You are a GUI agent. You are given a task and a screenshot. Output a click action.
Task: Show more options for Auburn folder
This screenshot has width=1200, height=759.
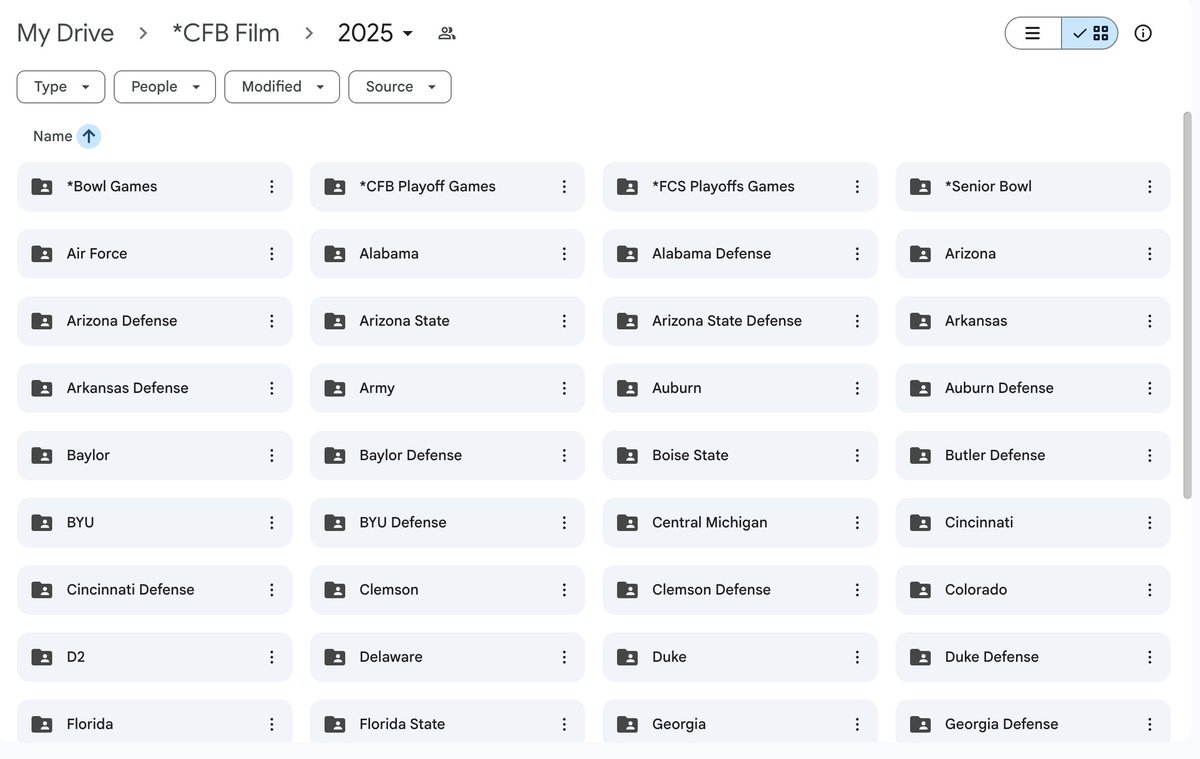coord(857,388)
